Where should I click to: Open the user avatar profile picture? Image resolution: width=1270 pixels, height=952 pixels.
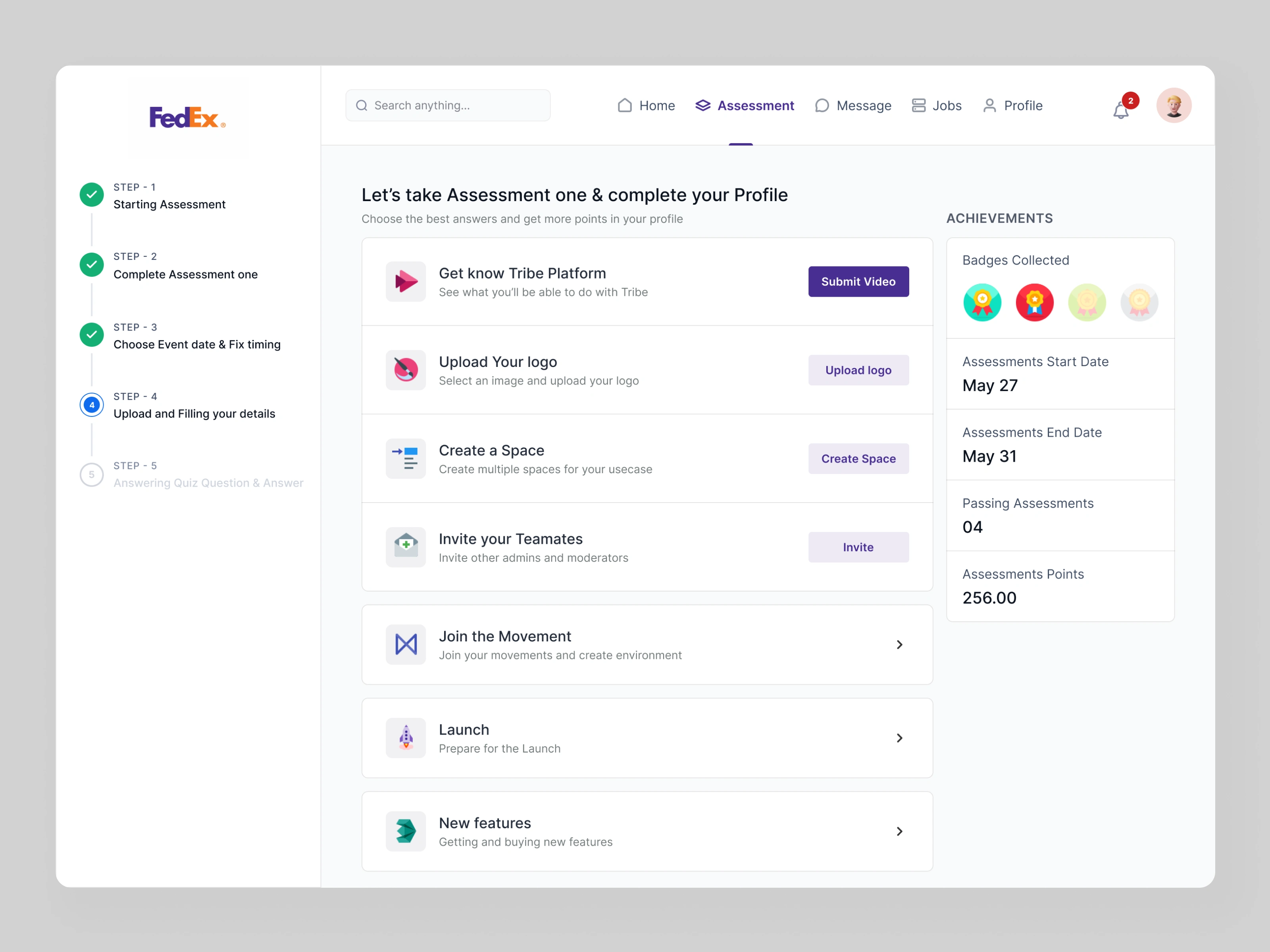[1173, 106]
